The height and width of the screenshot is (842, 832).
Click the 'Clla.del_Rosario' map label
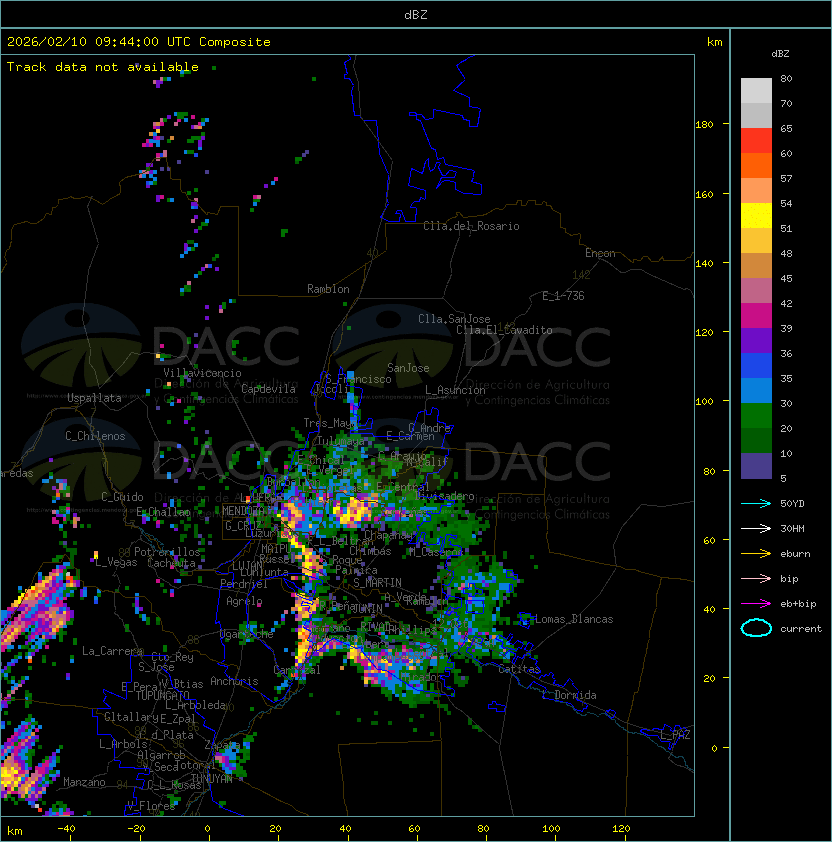[x=471, y=226]
